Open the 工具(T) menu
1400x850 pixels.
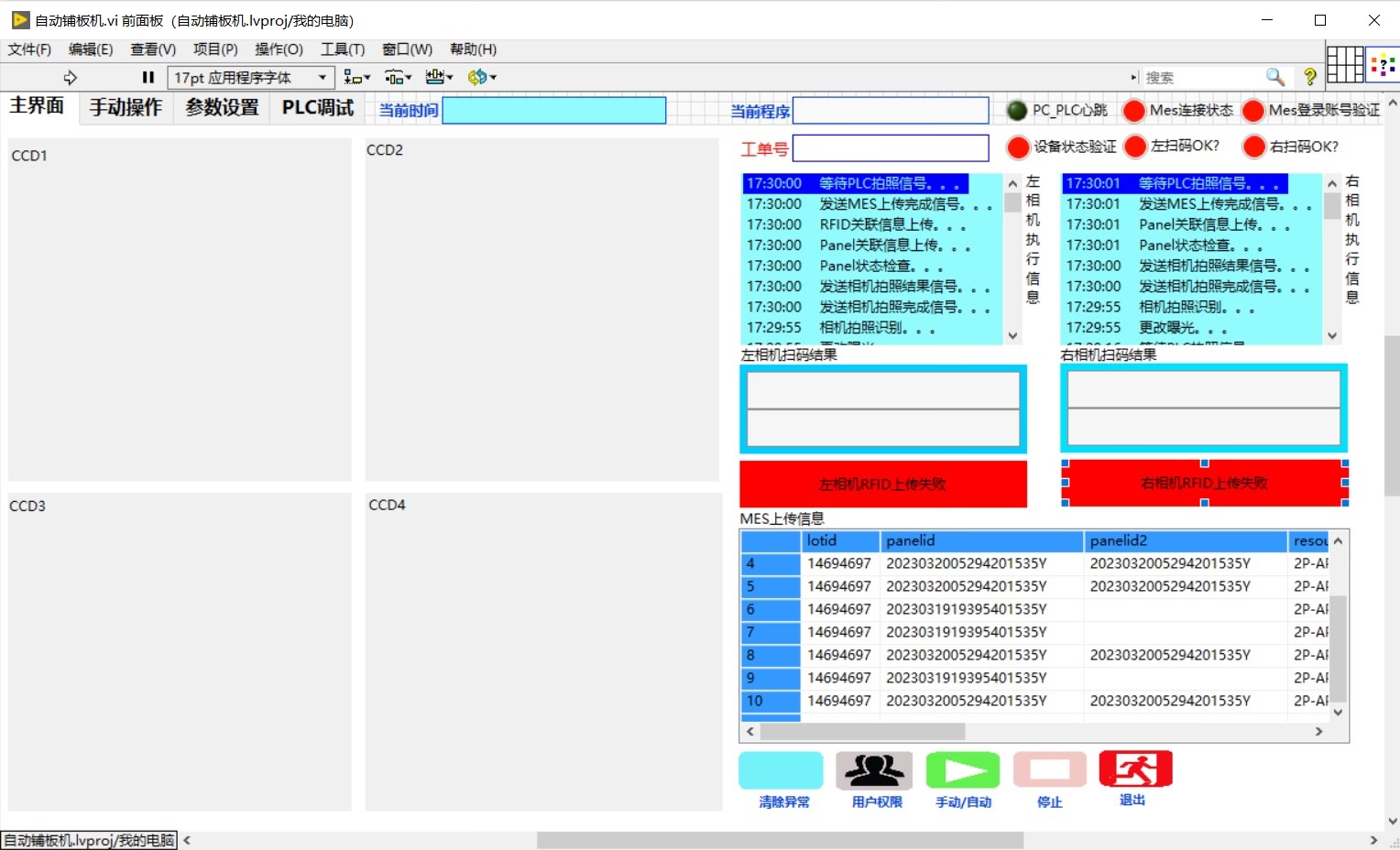(344, 49)
